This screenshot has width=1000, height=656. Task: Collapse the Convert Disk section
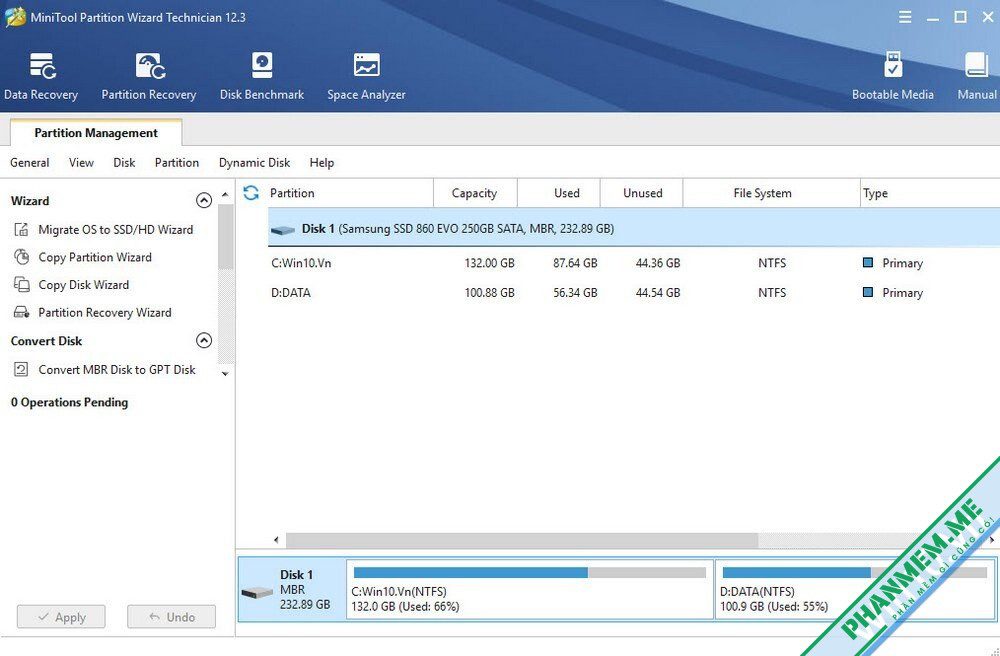[203, 340]
